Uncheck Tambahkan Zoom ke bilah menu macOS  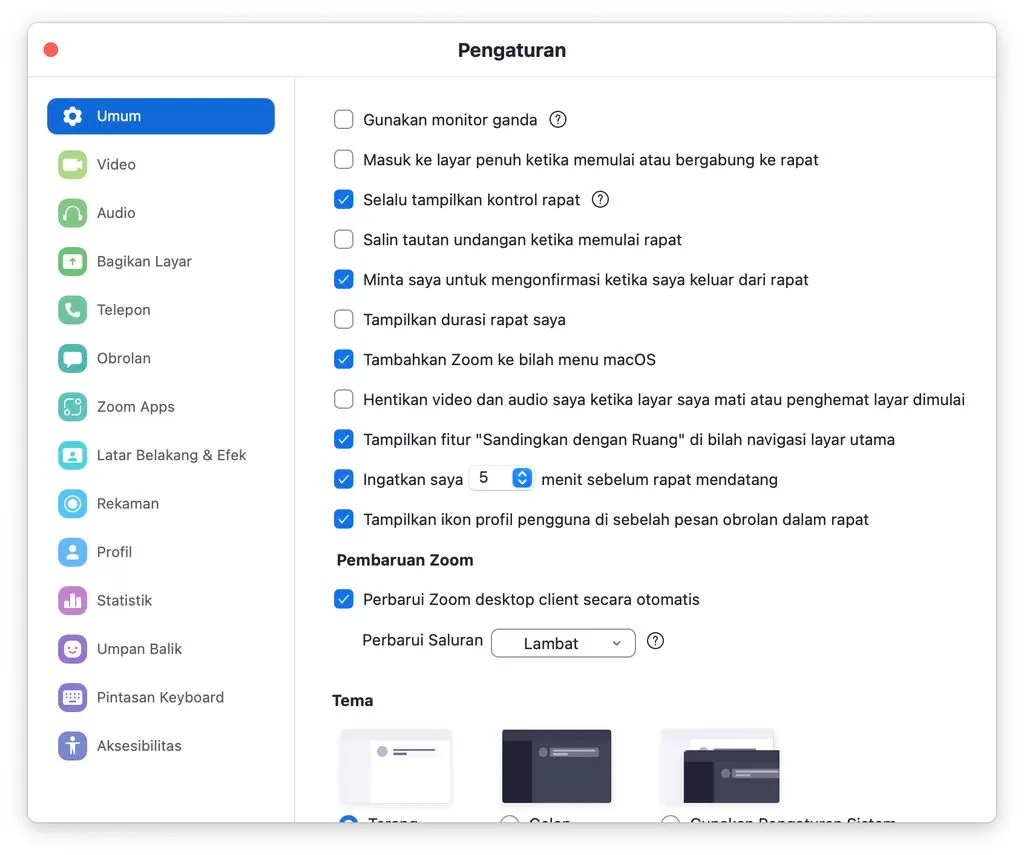pos(344,360)
